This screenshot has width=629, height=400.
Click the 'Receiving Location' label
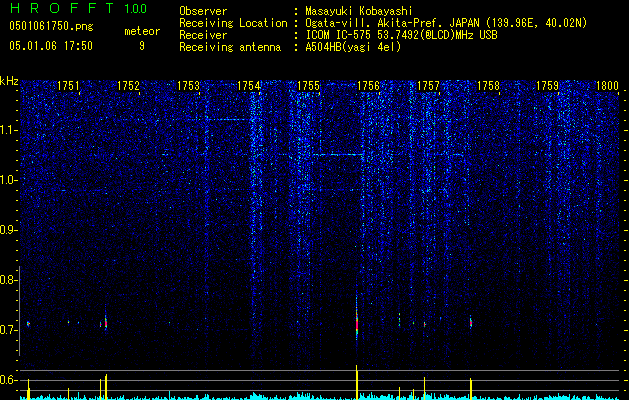point(233,23)
